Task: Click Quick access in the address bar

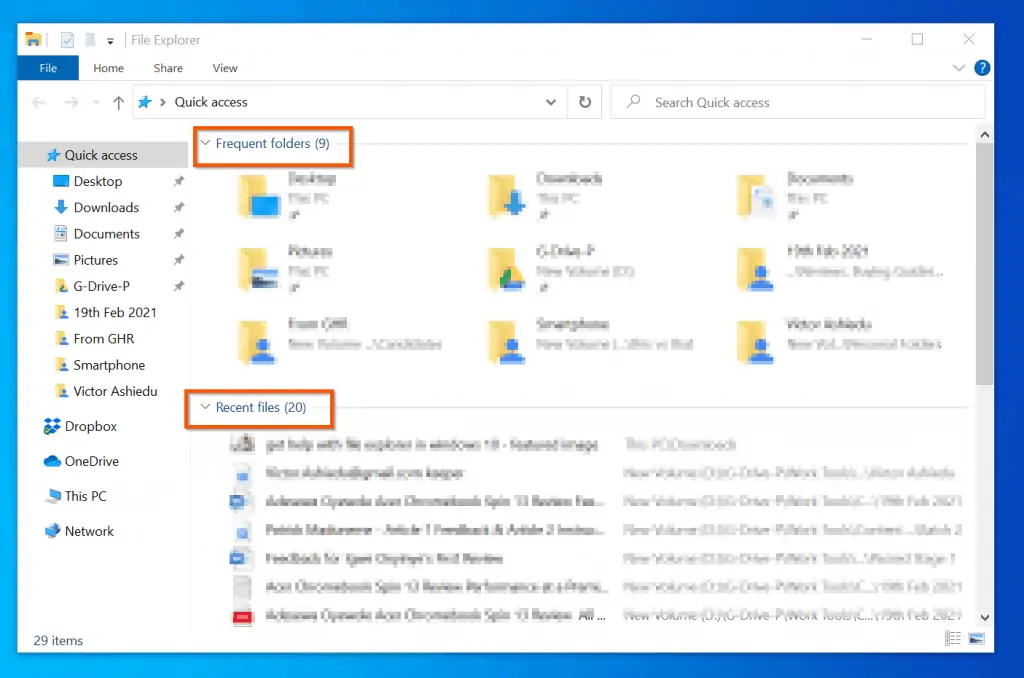Action: point(211,102)
